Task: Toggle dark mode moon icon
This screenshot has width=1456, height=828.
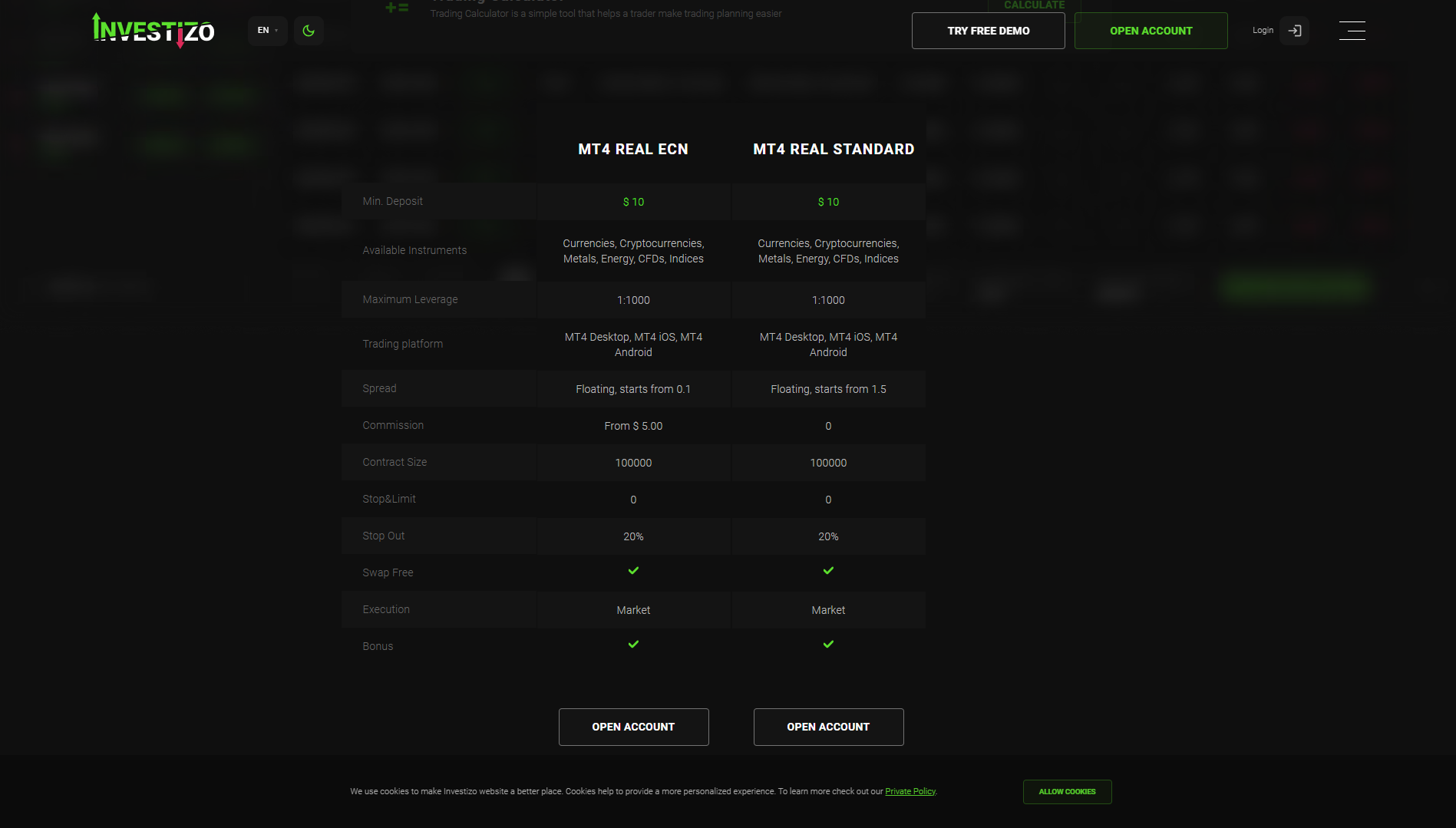Action: coord(309,31)
